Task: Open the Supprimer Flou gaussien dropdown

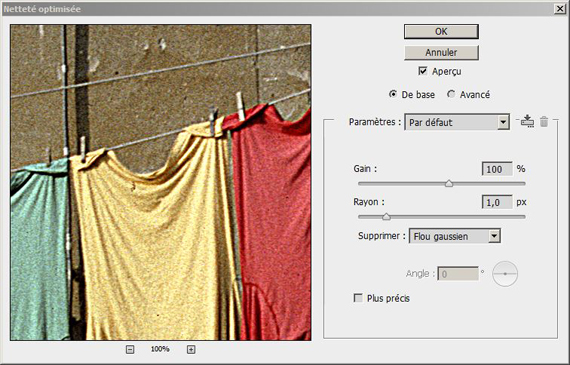Action: pos(455,236)
